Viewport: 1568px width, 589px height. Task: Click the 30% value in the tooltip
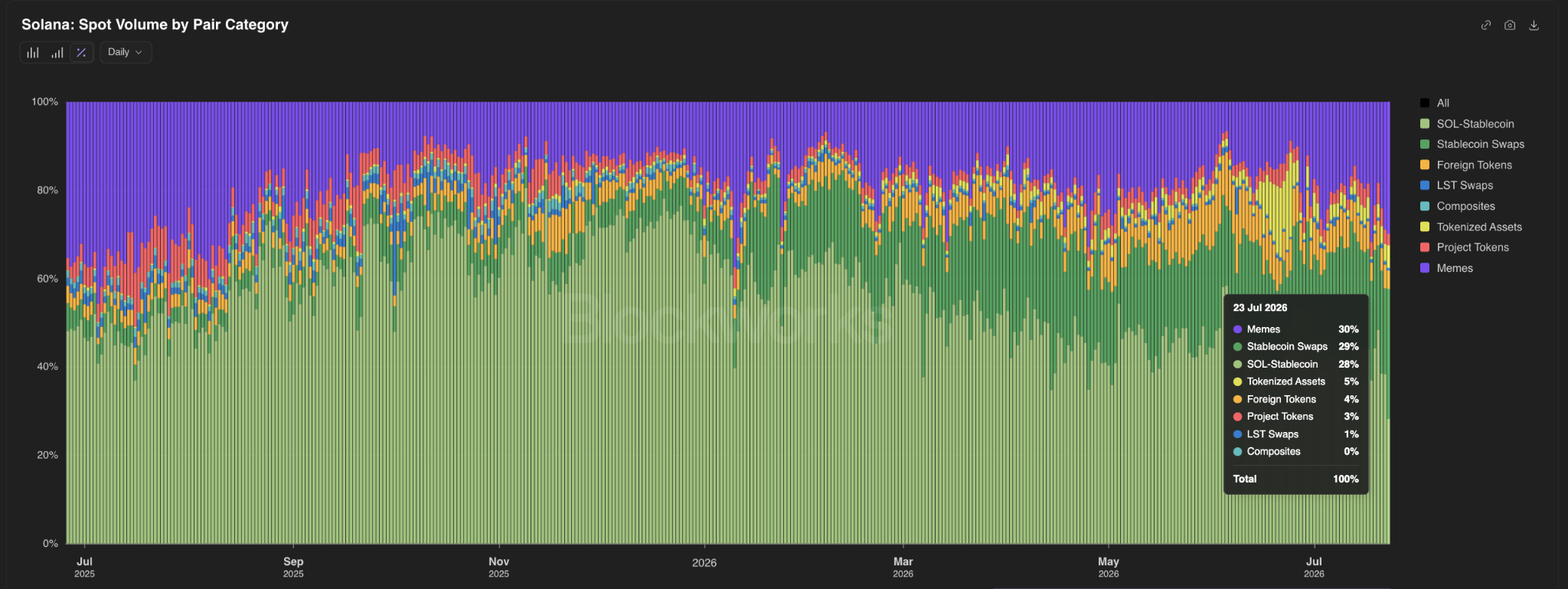pyautogui.click(x=1348, y=329)
